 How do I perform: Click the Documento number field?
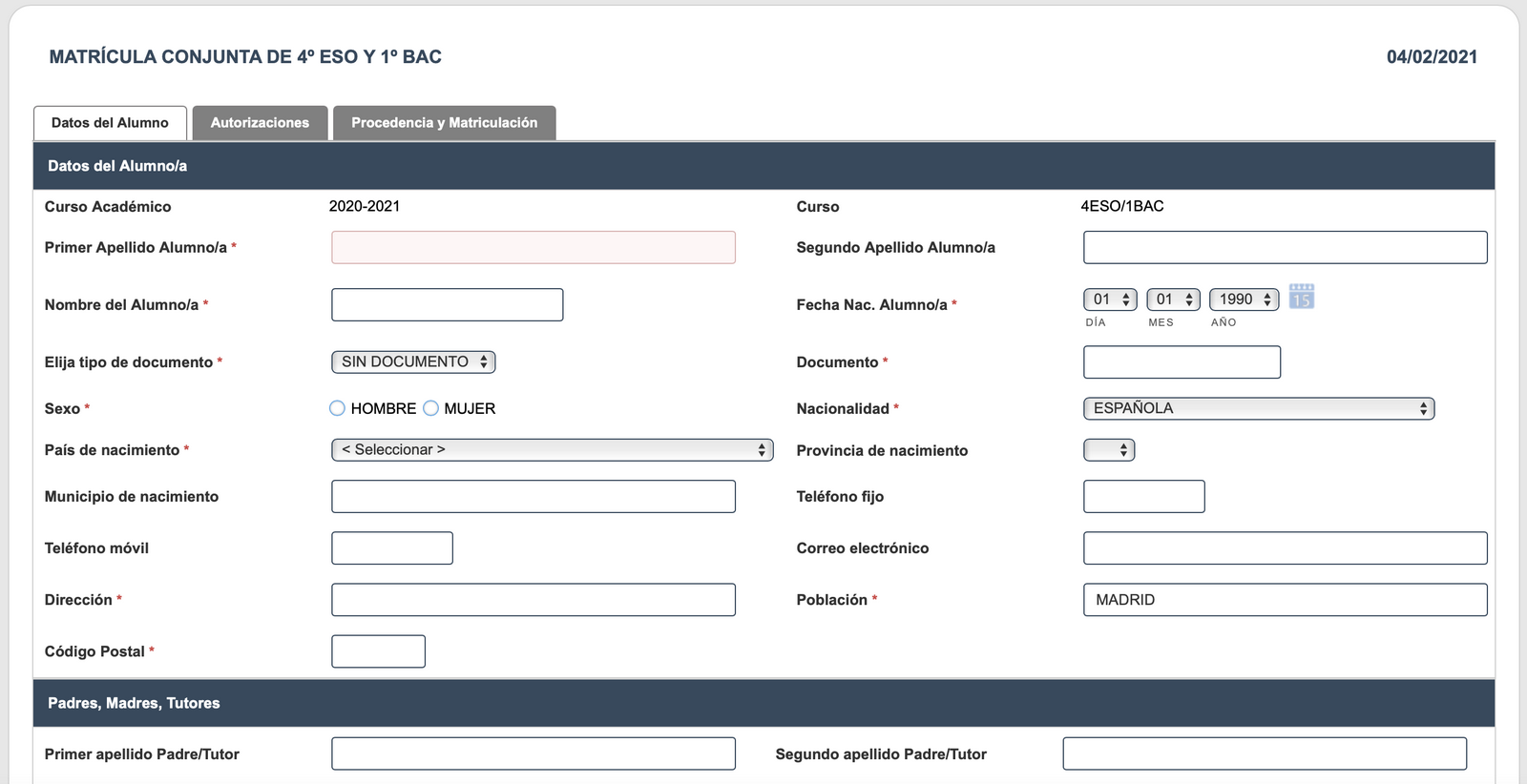pyautogui.click(x=1182, y=362)
